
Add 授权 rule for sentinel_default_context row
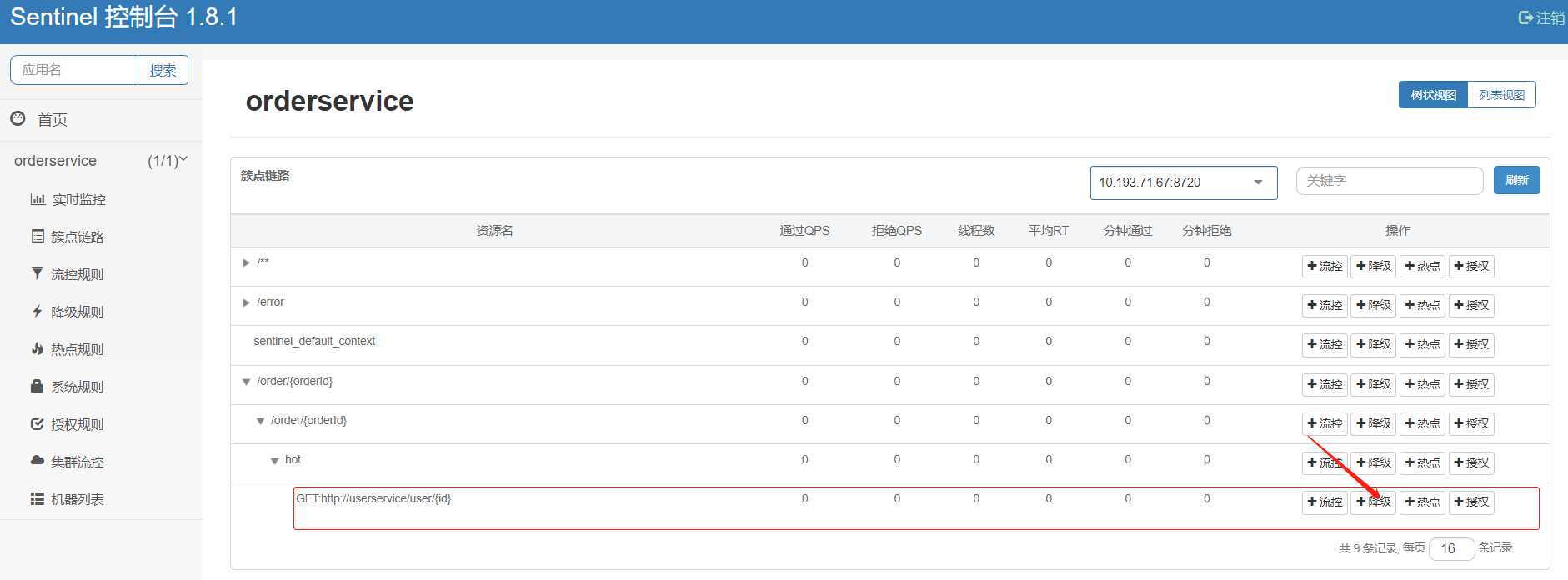(1471, 344)
